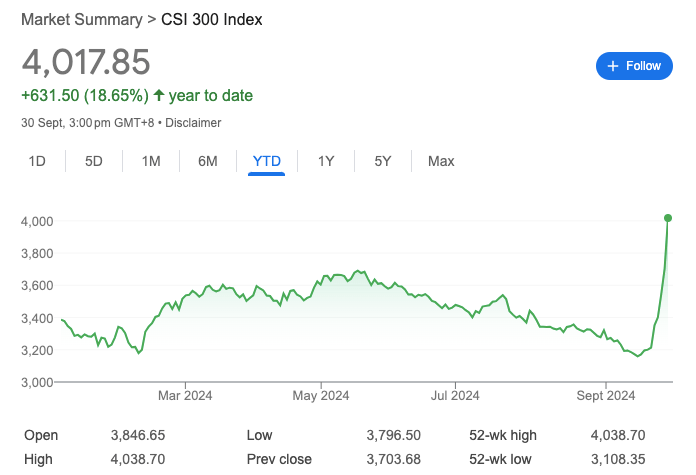Screen dimensions: 696x475
Task: Show the Max chart range
Action: click(x=441, y=161)
